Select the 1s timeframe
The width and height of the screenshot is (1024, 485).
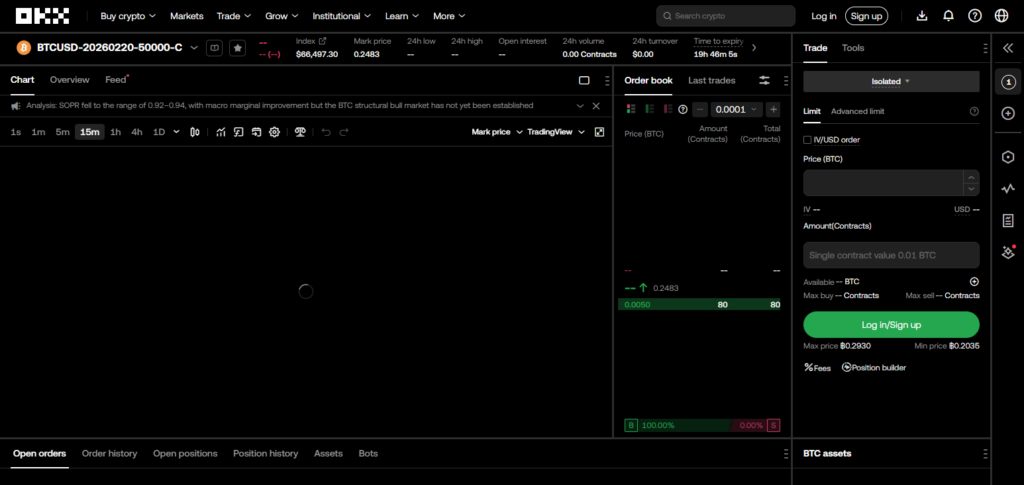[x=16, y=132]
